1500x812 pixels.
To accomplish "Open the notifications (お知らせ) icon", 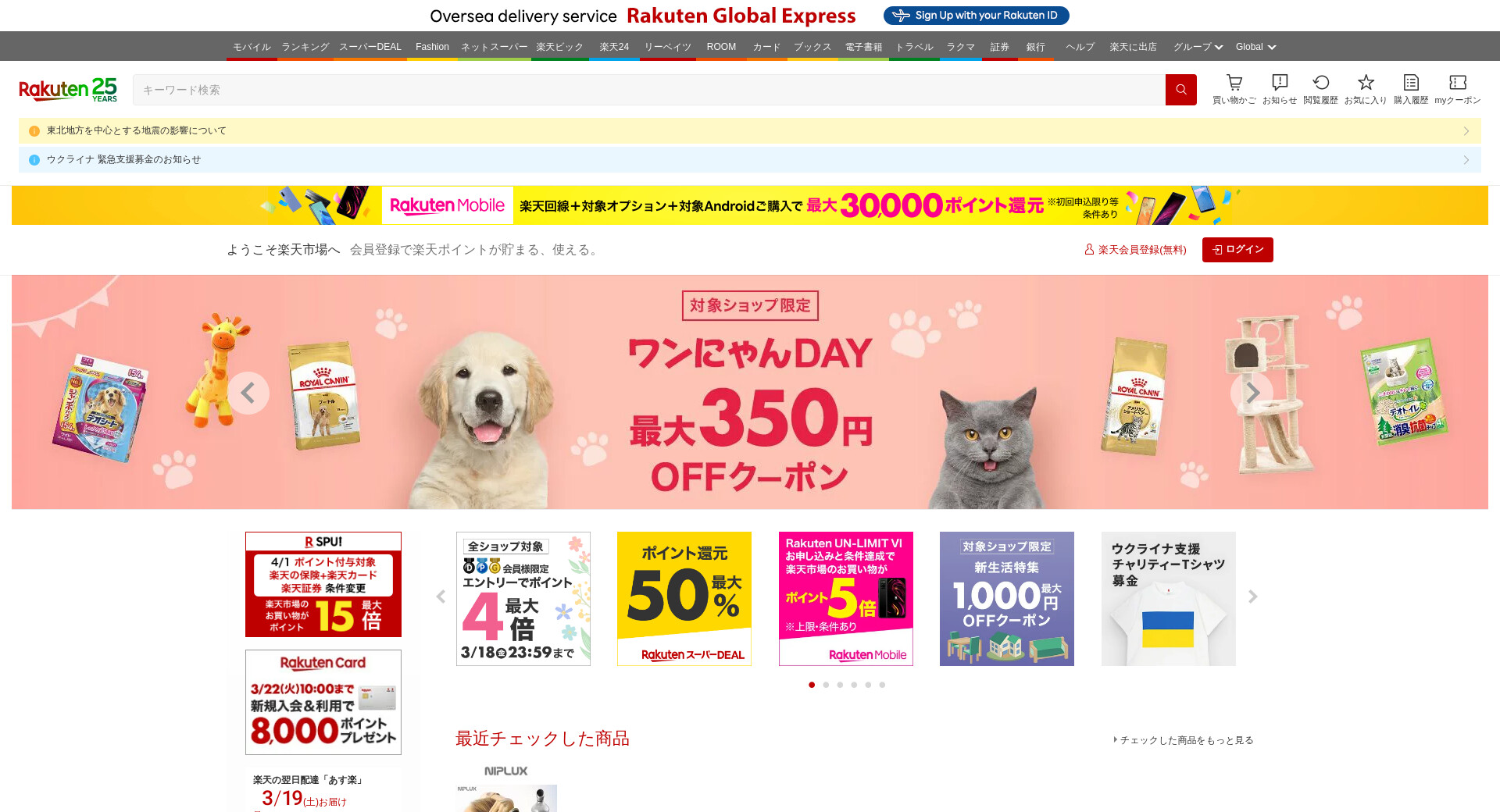I will tap(1280, 89).
